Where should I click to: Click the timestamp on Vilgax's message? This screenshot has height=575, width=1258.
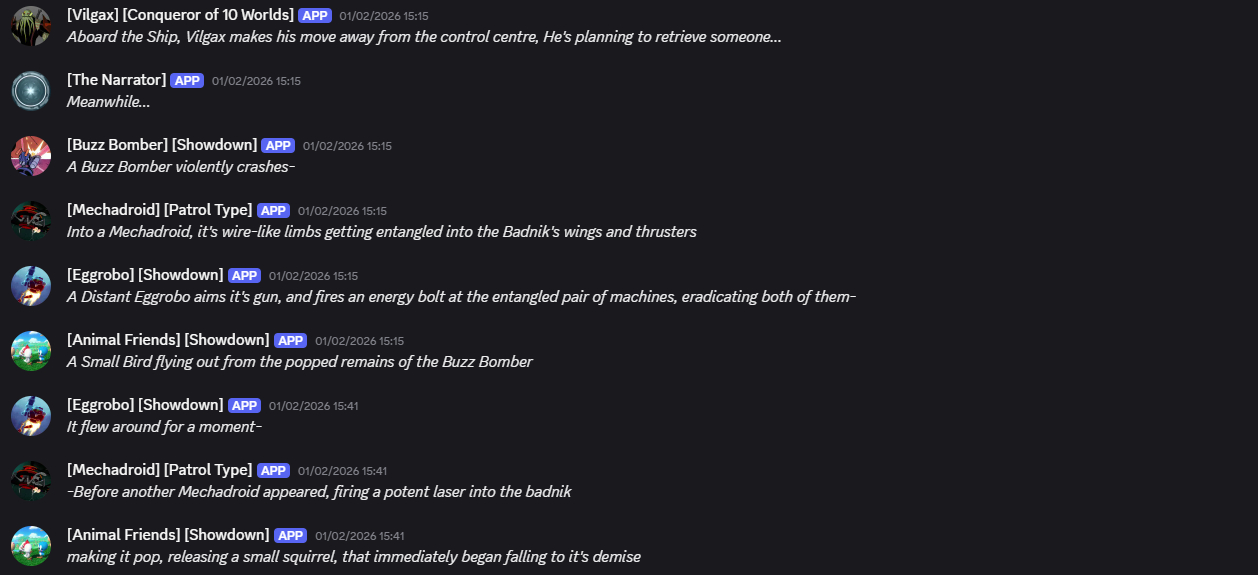[384, 16]
